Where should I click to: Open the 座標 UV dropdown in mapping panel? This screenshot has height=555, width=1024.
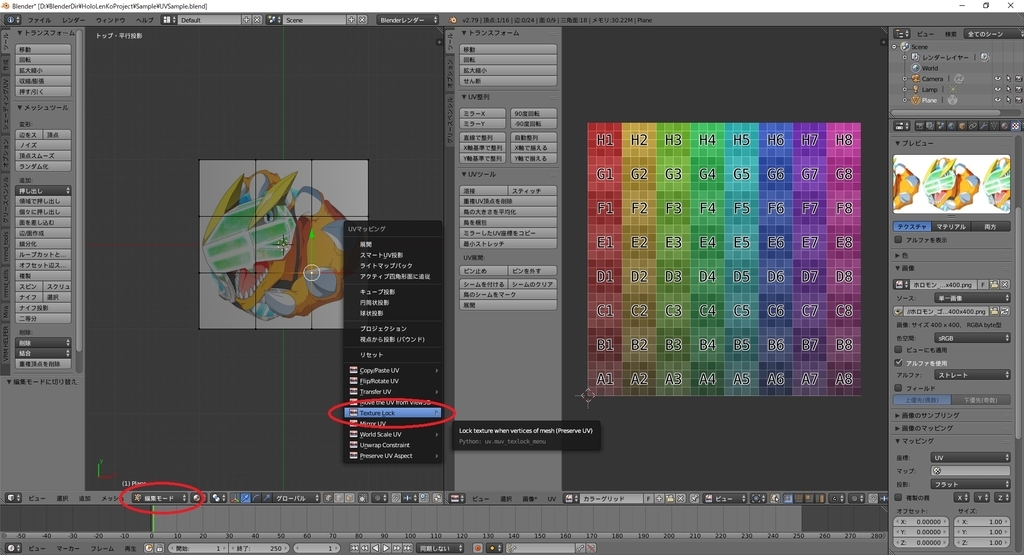(x=972, y=458)
